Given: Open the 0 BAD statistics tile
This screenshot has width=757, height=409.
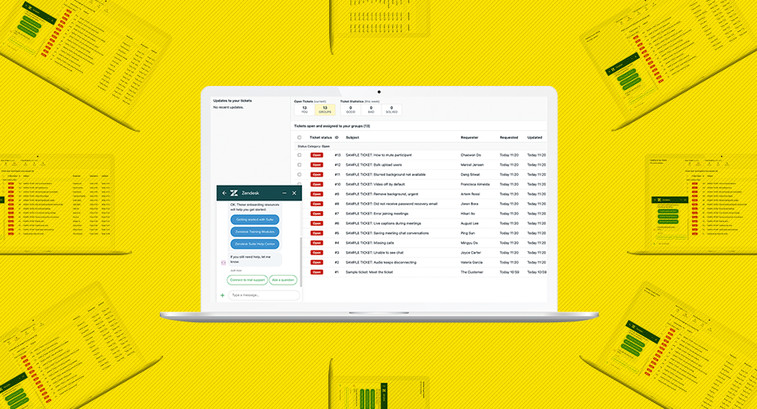Looking at the screenshot, I should click(x=371, y=110).
